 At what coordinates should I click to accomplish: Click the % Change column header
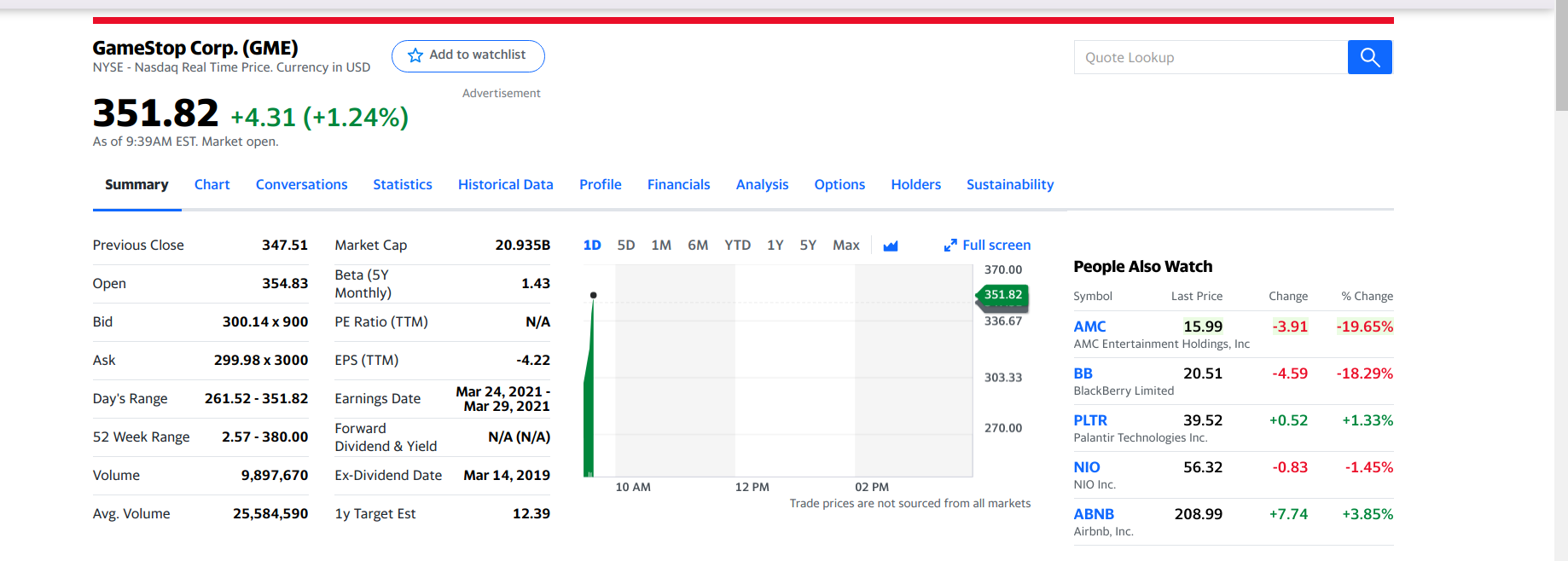(1367, 297)
